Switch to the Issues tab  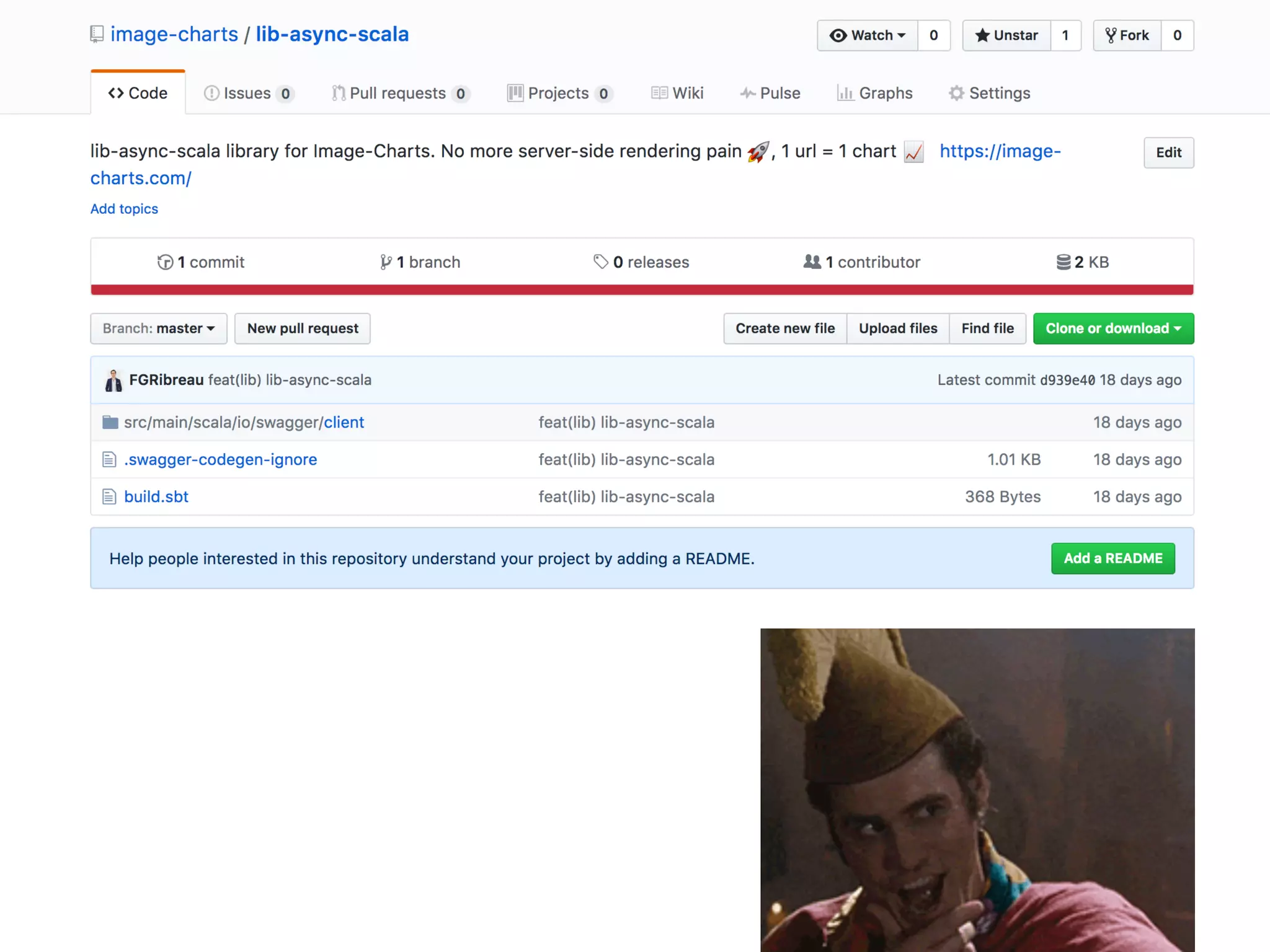248,94
